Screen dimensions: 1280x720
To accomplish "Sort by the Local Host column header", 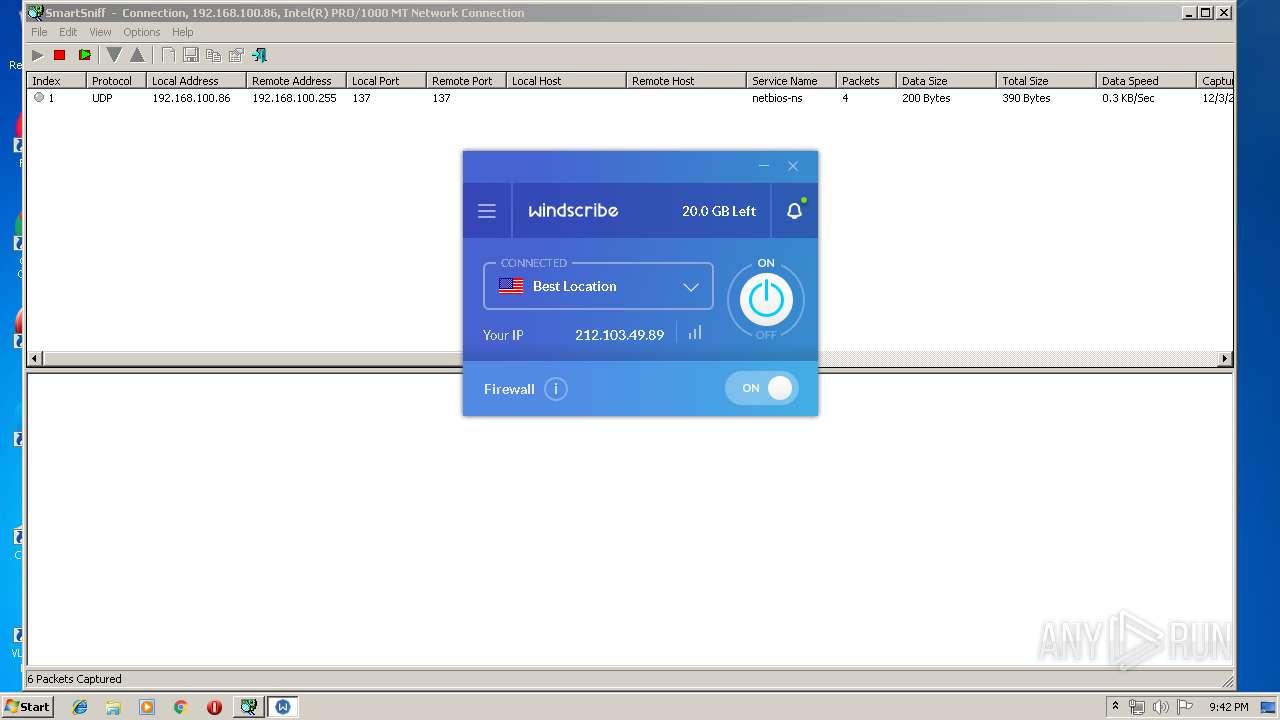I will coord(566,81).
